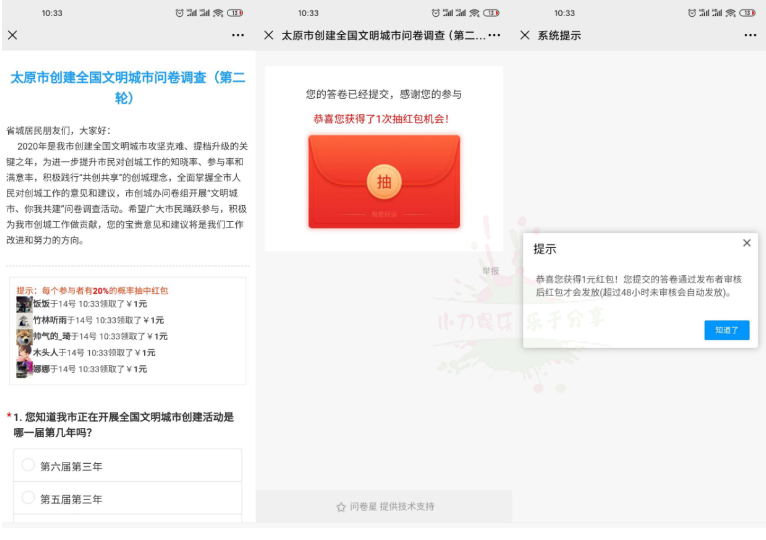Click the battery icon in right status bar

coord(747,13)
